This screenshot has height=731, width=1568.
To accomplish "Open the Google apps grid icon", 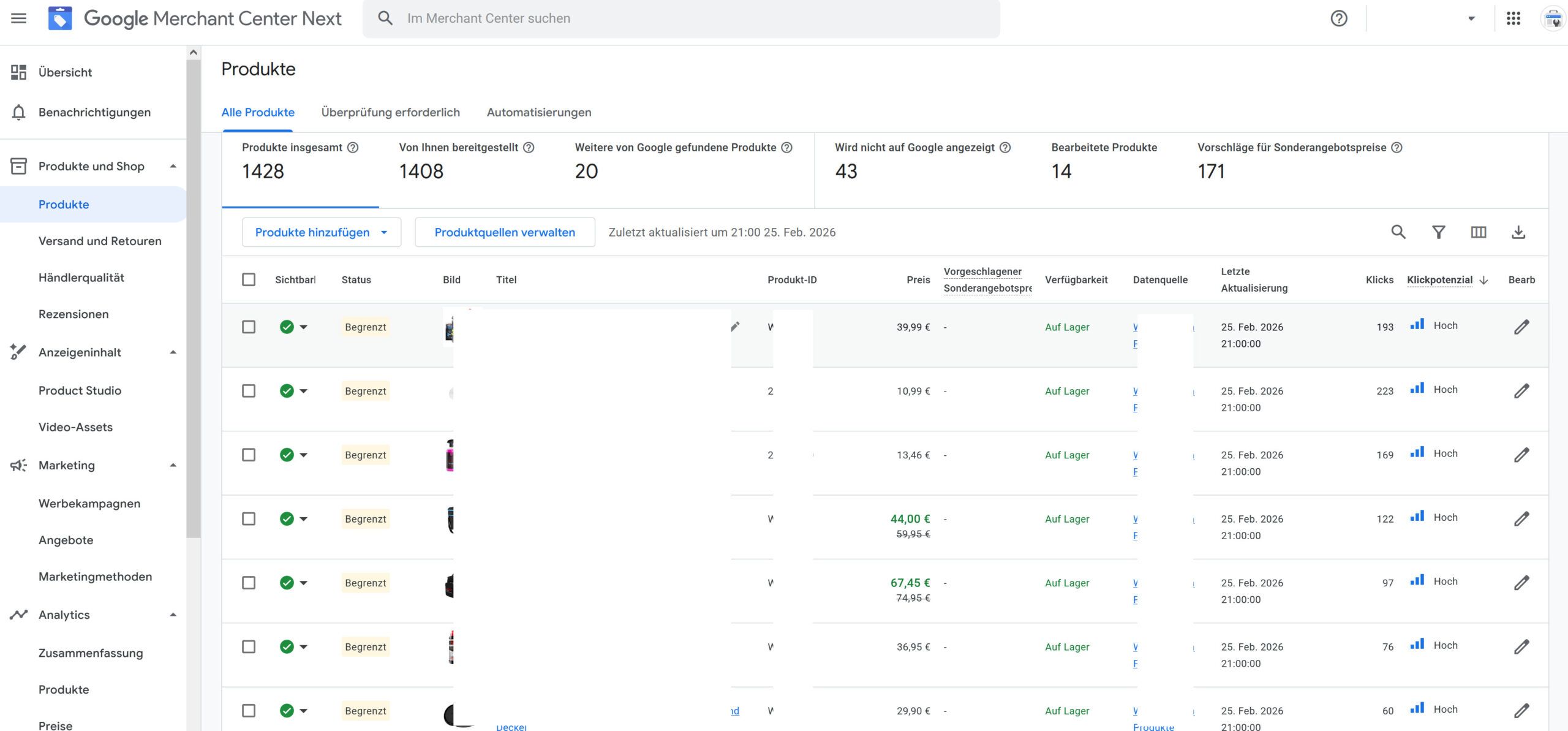I will 1513,18.
